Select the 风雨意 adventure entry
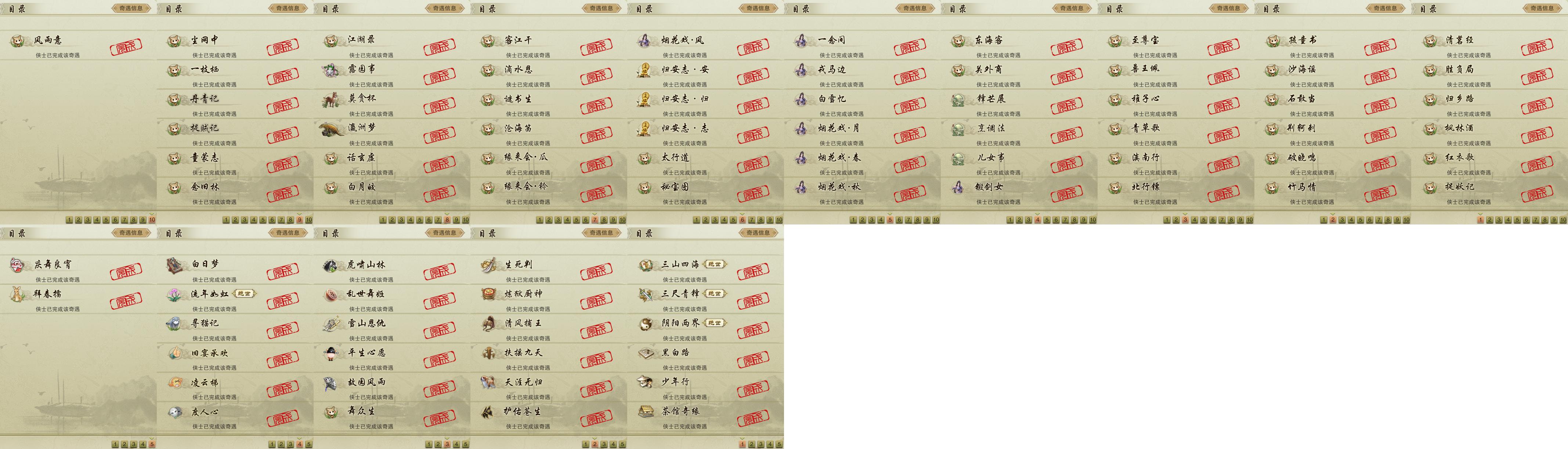This screenshot has height=449, width=1568. tap(78, 45)
